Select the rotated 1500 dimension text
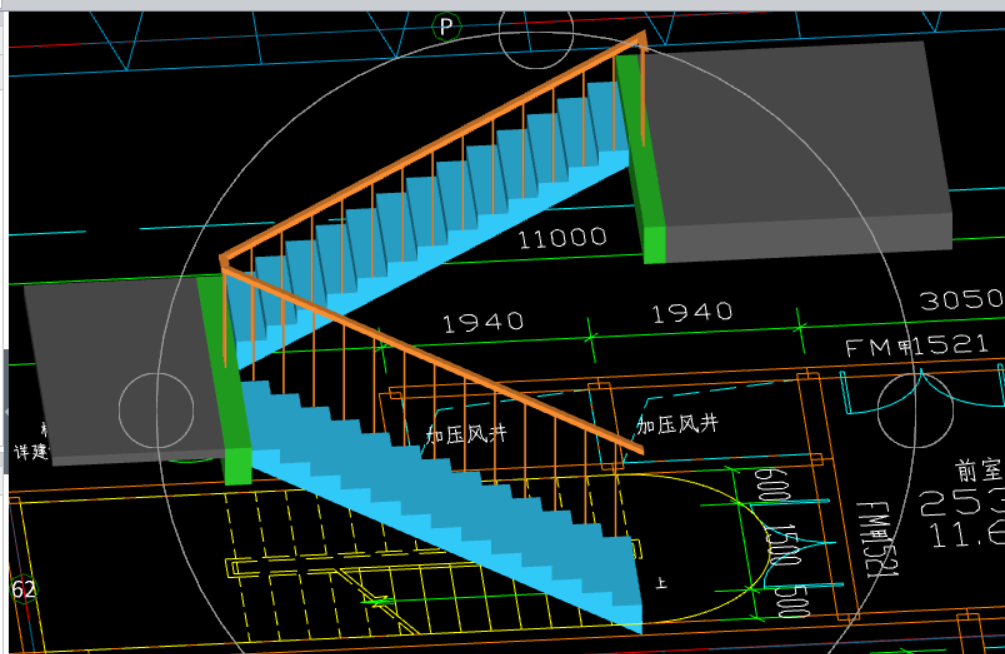 coord(785,545)
